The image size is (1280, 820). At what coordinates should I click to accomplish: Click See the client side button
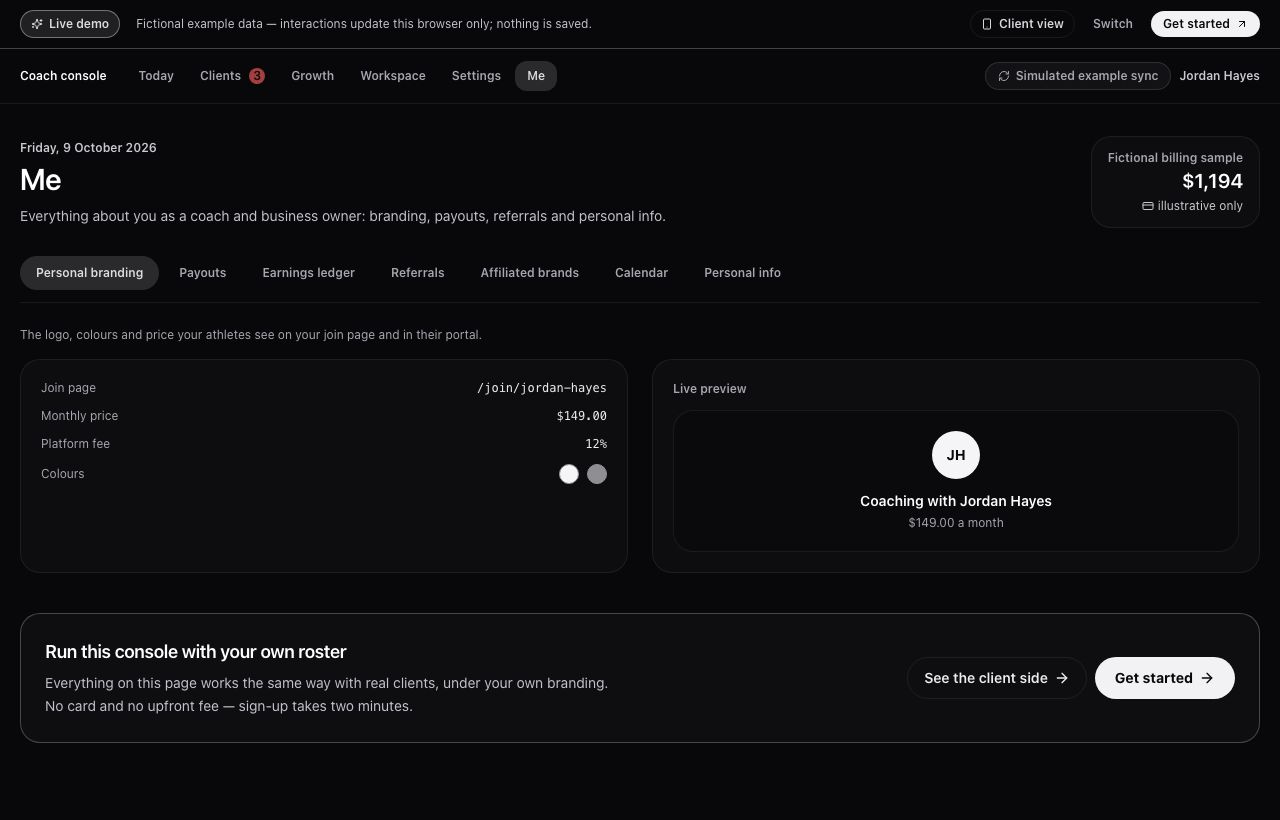[x=996, y=678]
